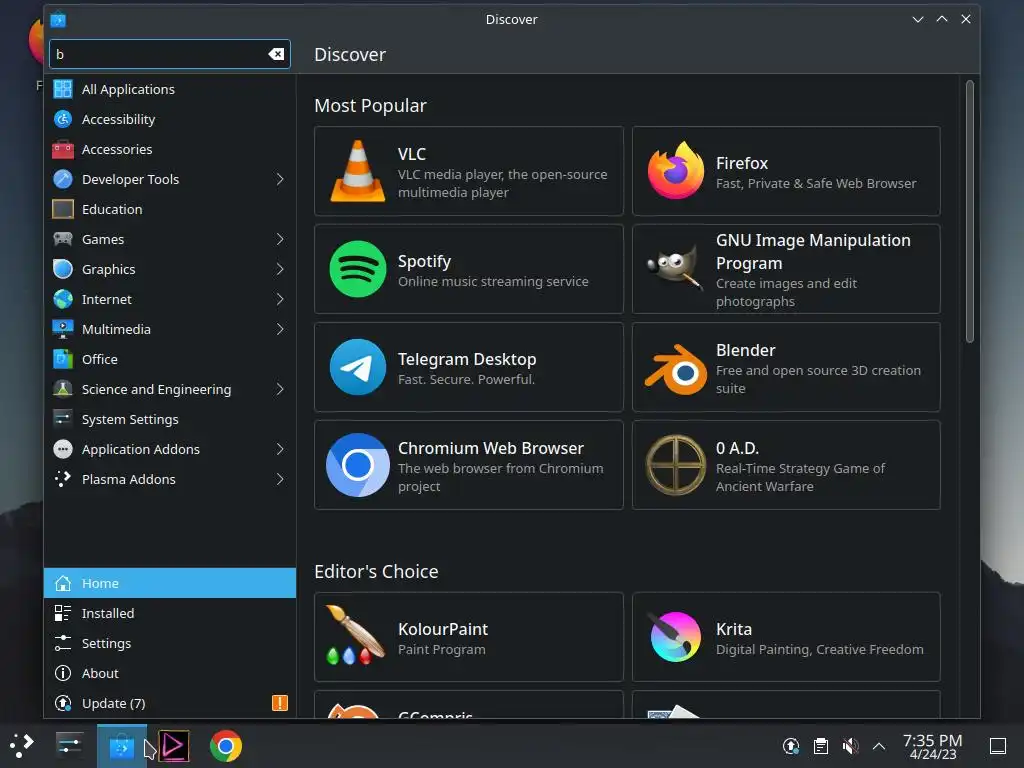1024x768 pixels.
Task: Open Update (7) page
Action: (x=170, y=703)
